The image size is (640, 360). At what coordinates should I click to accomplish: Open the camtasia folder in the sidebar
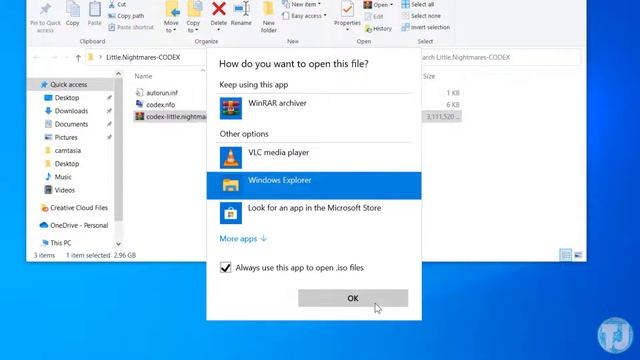click(68, 151)
